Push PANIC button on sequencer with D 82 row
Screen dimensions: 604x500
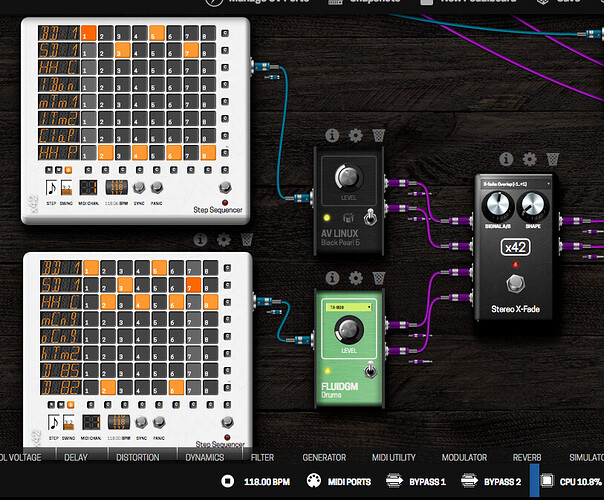click(x=159, y=423)
